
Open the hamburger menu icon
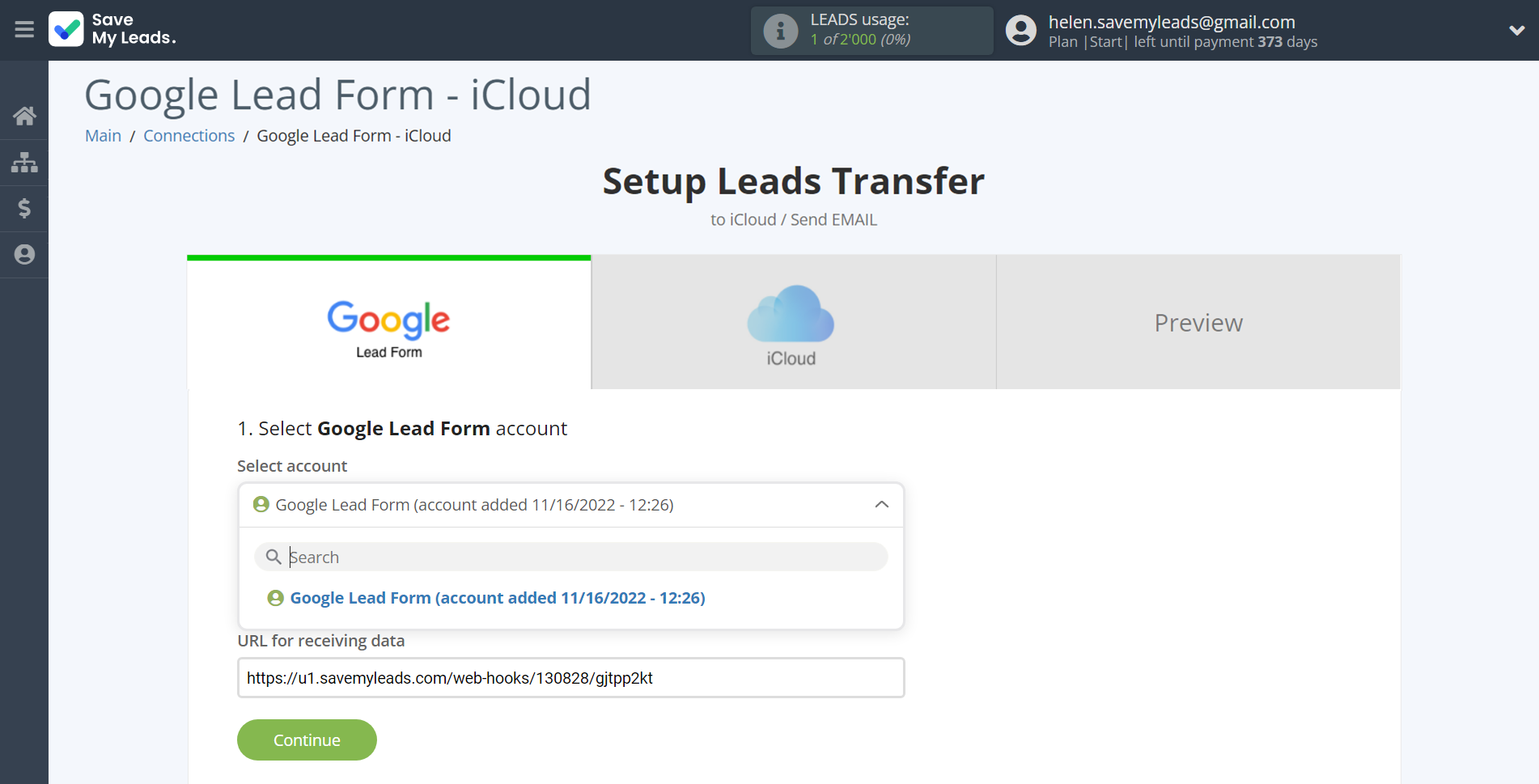coord(24,30)
